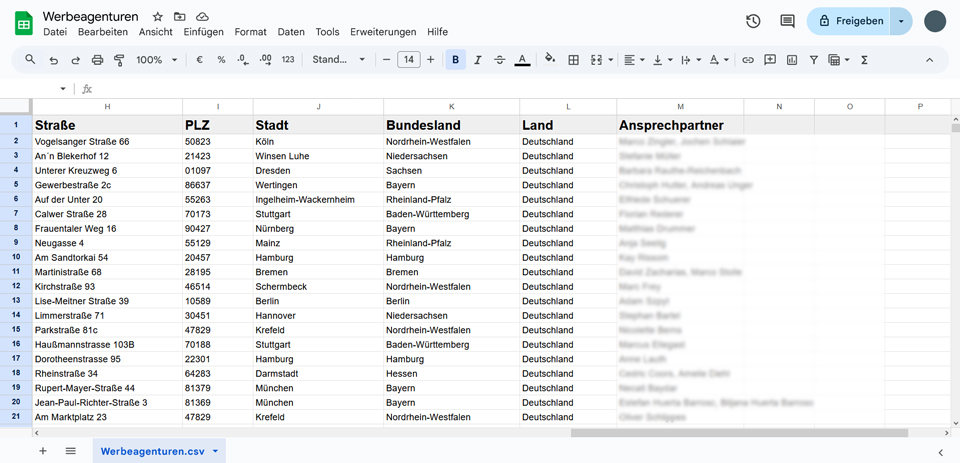
Task: Open the Einfügen menu
Action: [x=204, y=32]
